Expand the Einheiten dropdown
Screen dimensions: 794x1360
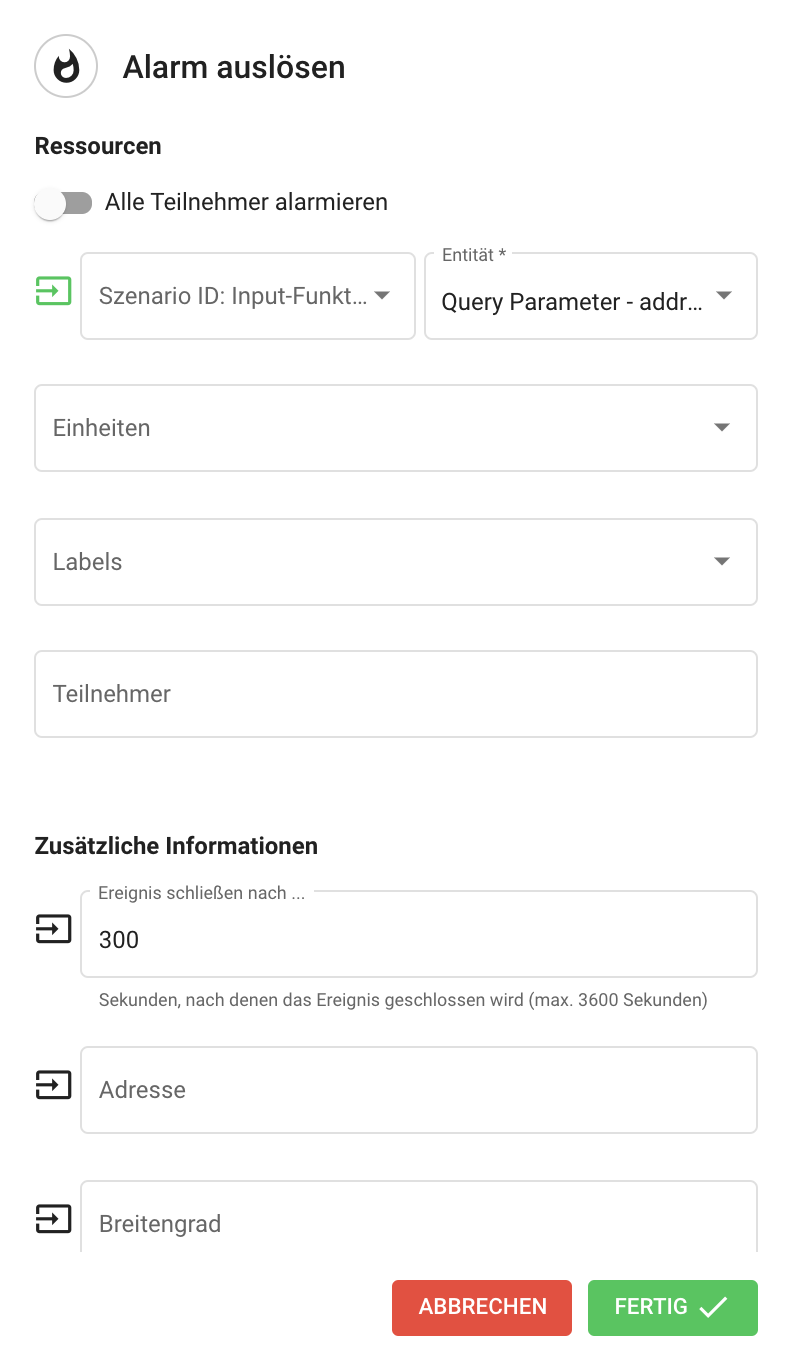[x=396, y=427]
